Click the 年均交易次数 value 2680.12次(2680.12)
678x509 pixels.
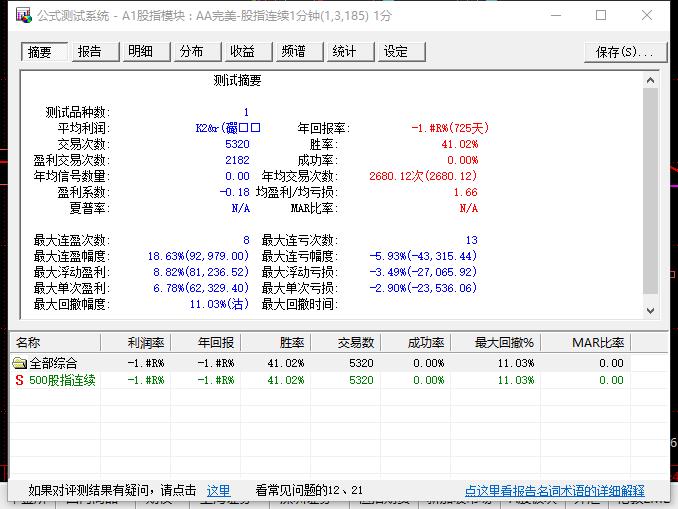point(423,176)
